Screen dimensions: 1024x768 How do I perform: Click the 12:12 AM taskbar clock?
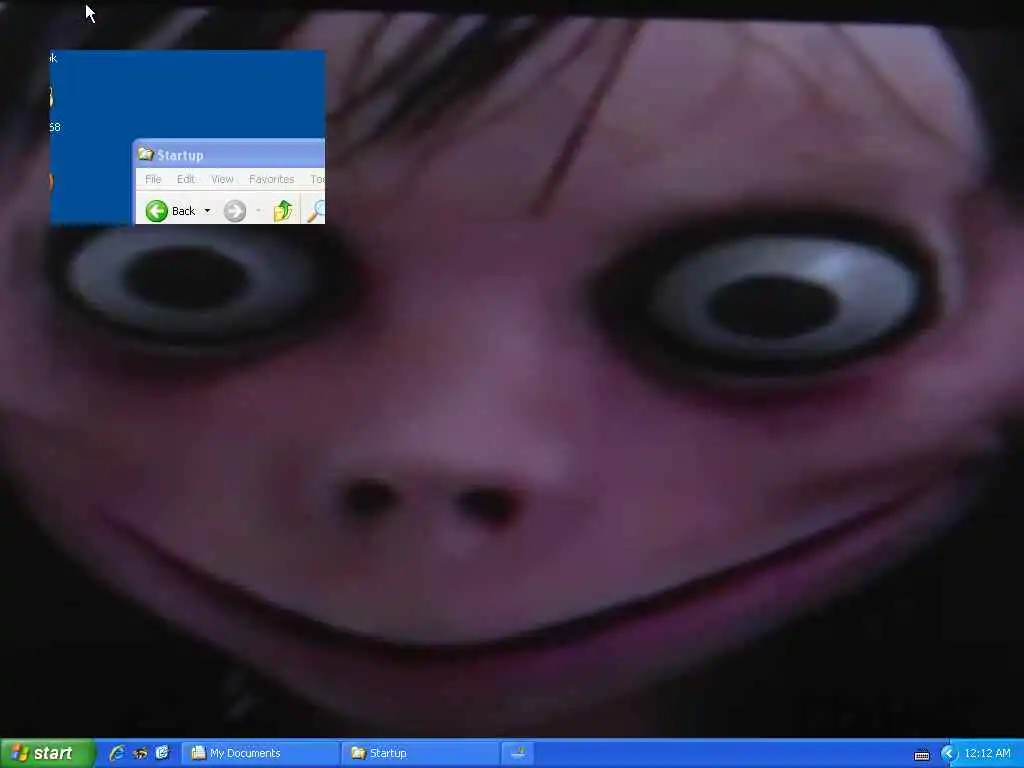[987, 754]
